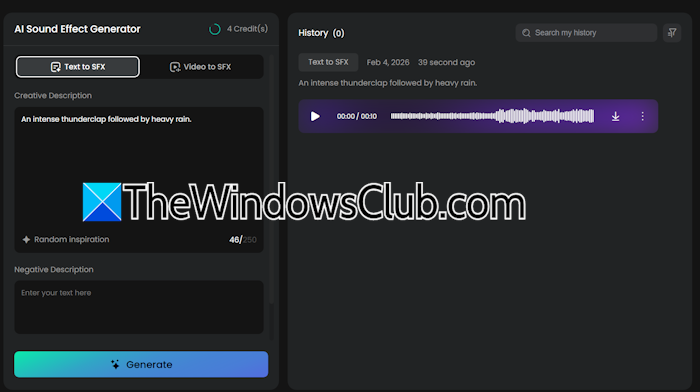Click the AI Sound Effect Generator title
Screen dimensions: 700x392
click(x=77, y=29)
